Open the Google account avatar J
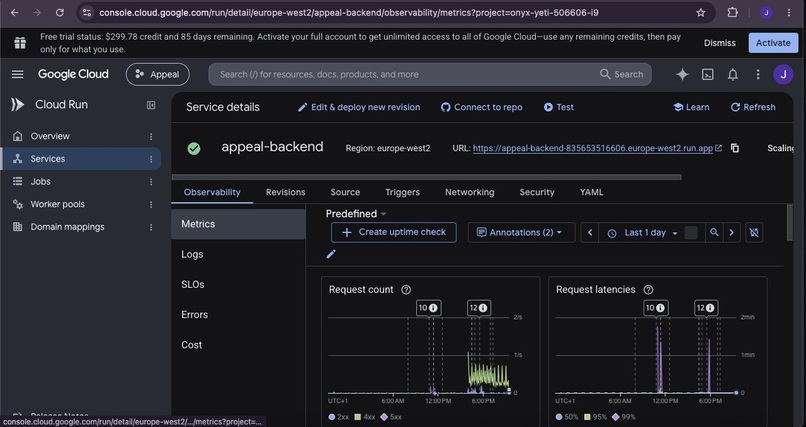Viewport: 806px width, 427px height. coord(783,75)
